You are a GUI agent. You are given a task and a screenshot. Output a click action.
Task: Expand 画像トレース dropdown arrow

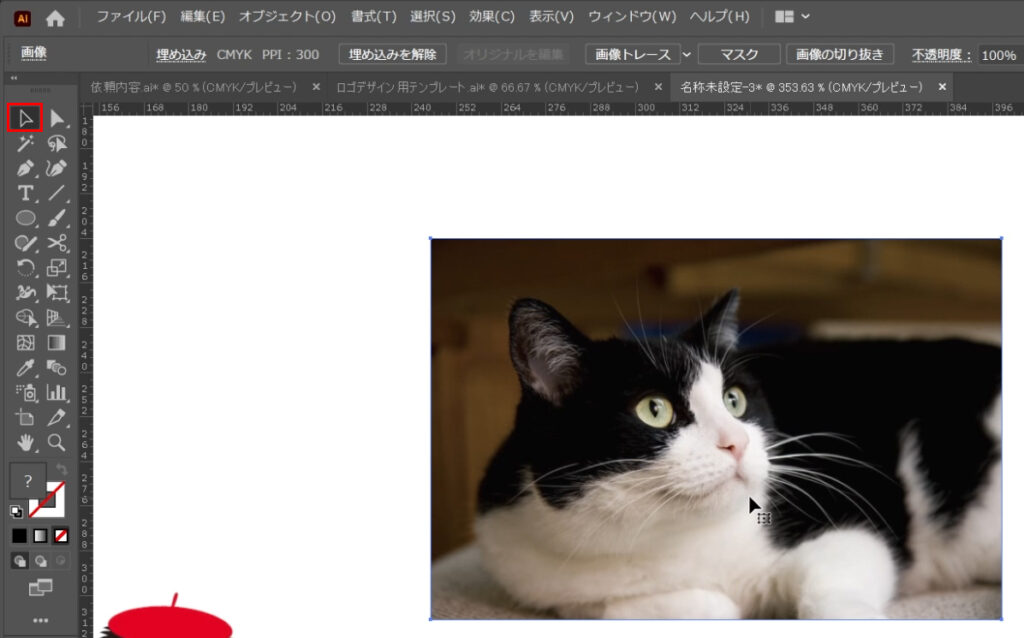tap(686, 55)
